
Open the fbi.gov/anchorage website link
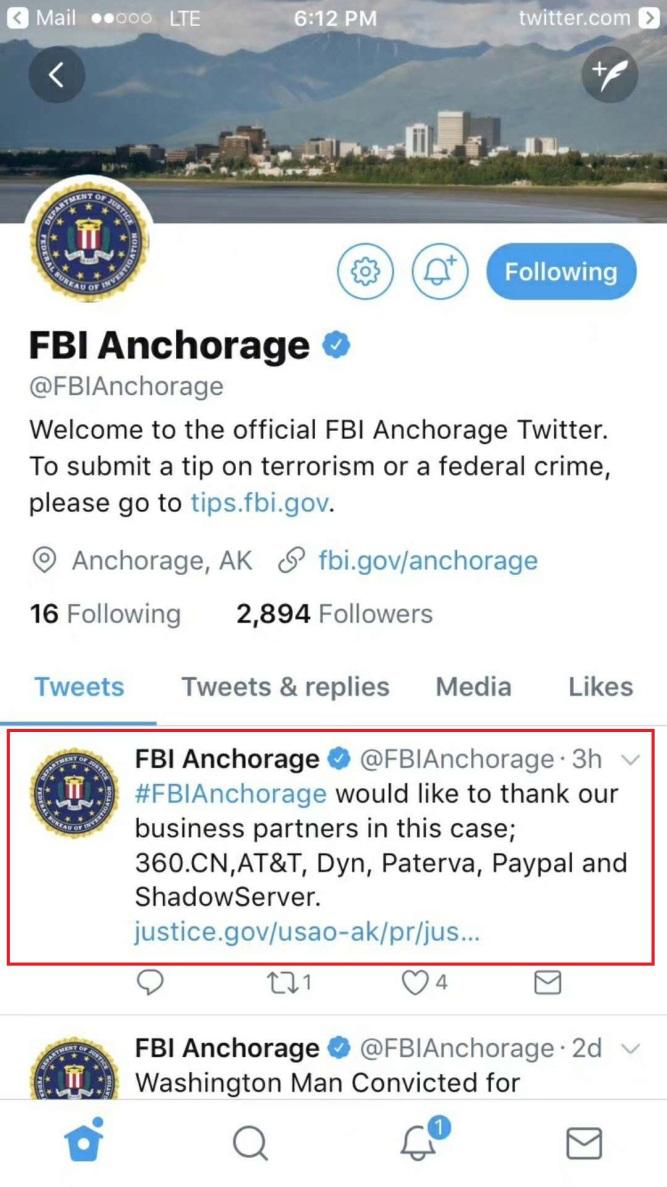(428, 561)
